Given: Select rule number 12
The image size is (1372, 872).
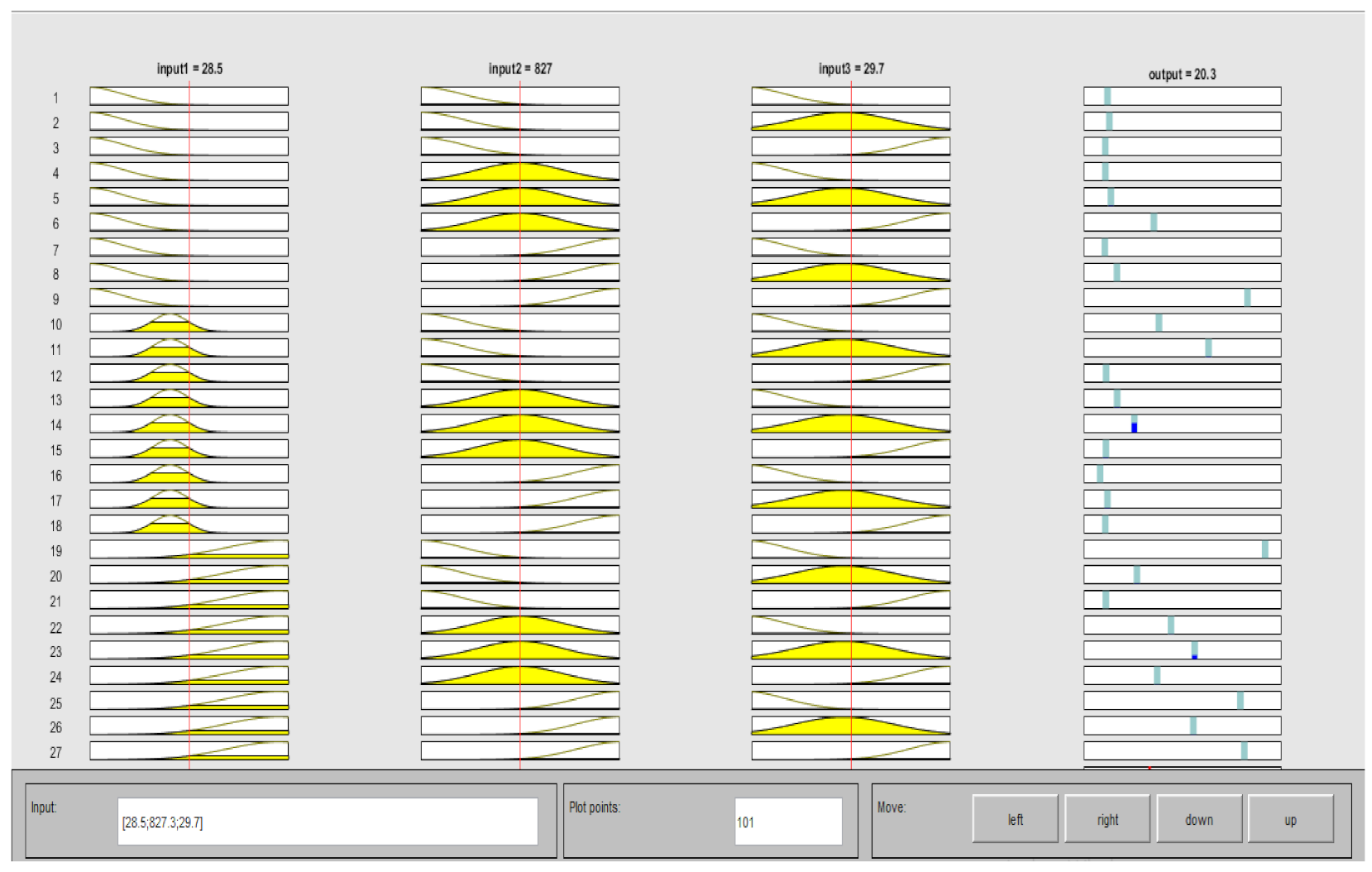Looking at the screenshot, I should pos(56,375).
